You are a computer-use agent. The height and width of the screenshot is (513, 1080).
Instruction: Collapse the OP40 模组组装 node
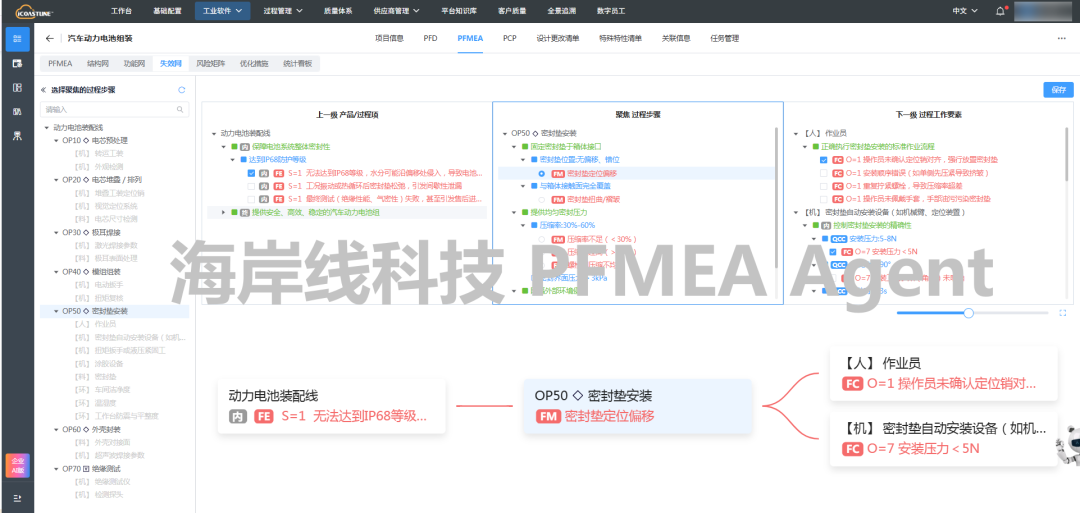(56, 271)
